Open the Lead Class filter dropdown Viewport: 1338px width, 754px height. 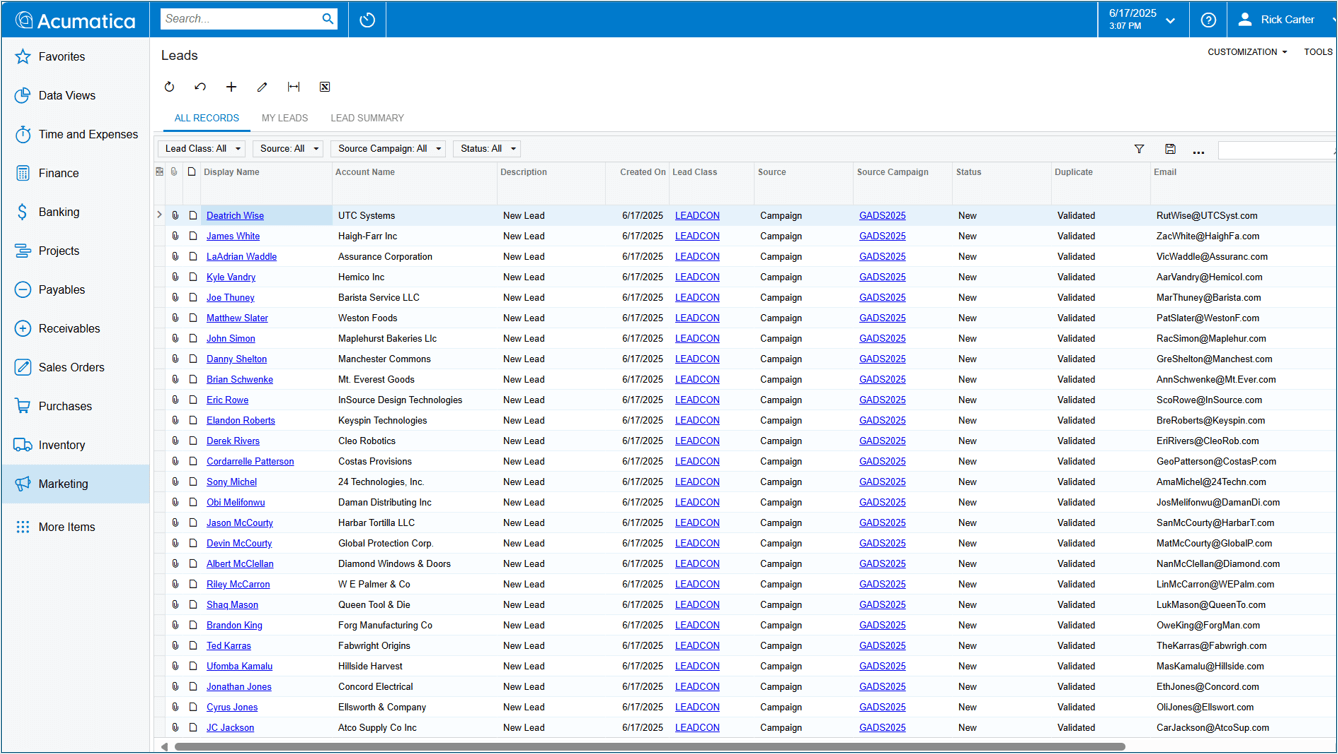pos(202,149)
